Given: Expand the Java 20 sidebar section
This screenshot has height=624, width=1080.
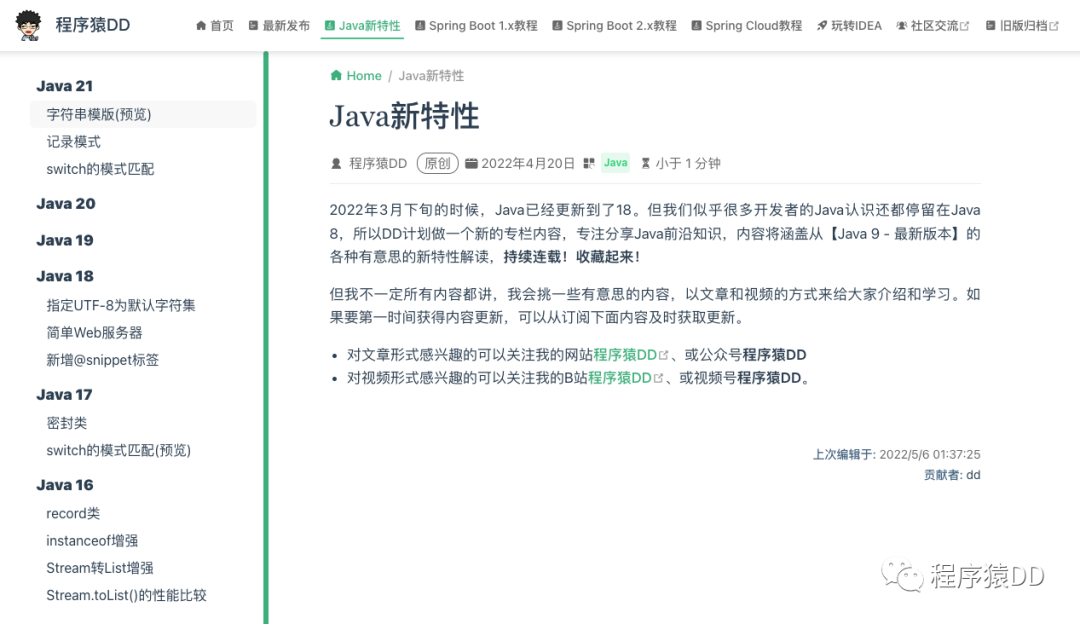Looking at the screenshot, I should (x=66, y=204).
